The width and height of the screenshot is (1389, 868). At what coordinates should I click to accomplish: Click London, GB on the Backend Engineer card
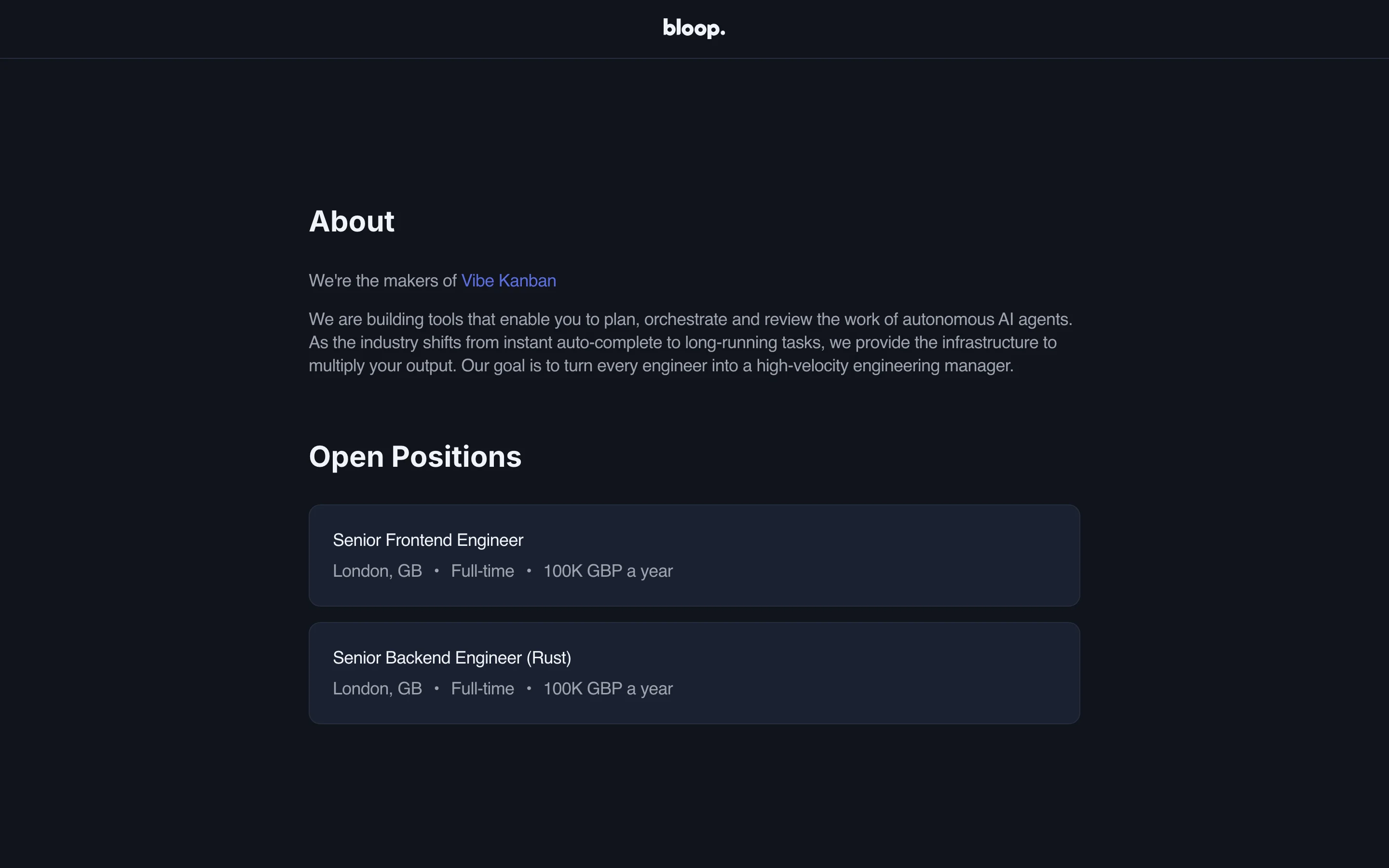pyautogui.click(x=377, y=689)
